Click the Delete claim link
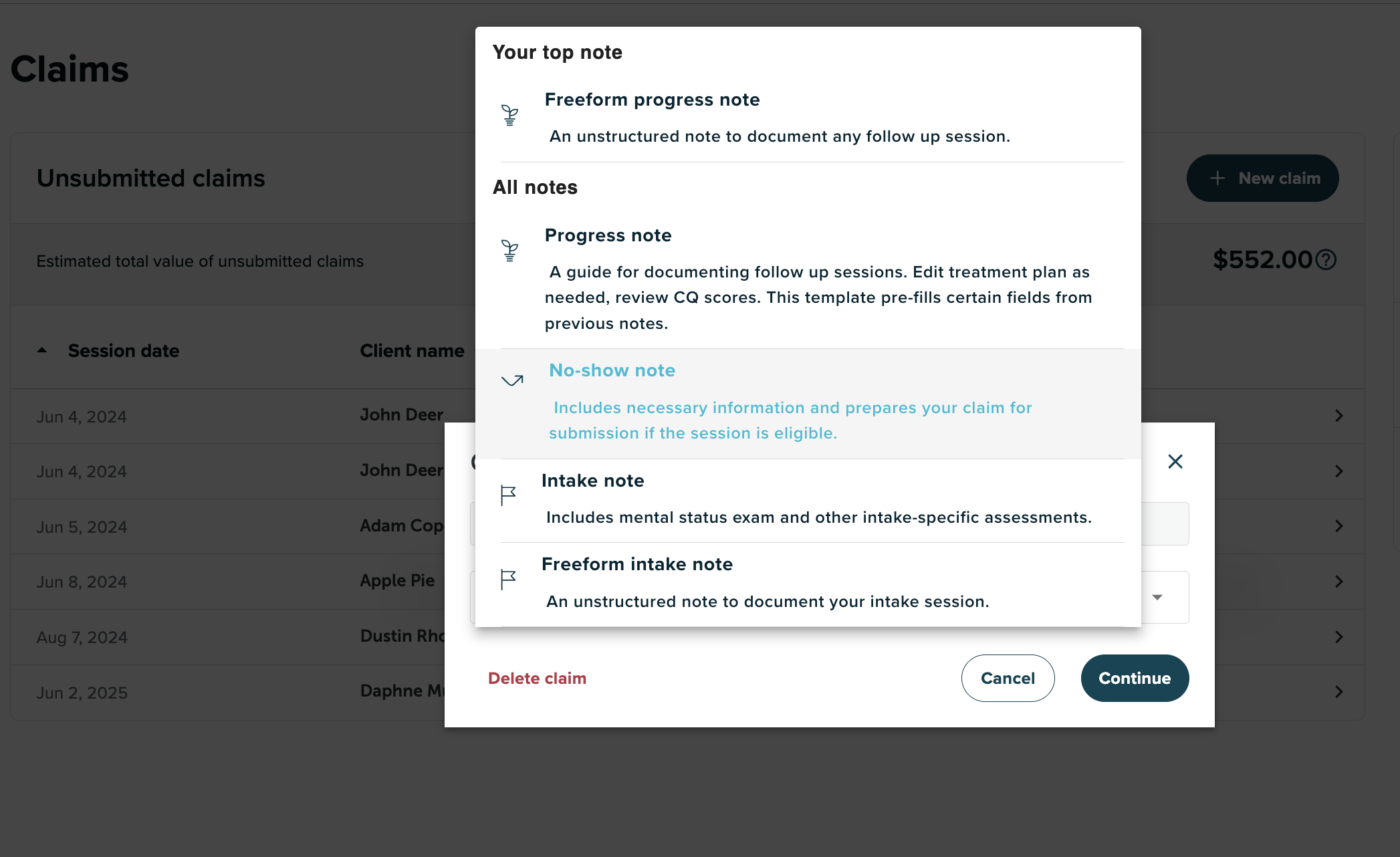This screenshot has height=857, width=1400. [x=537, y=678]
